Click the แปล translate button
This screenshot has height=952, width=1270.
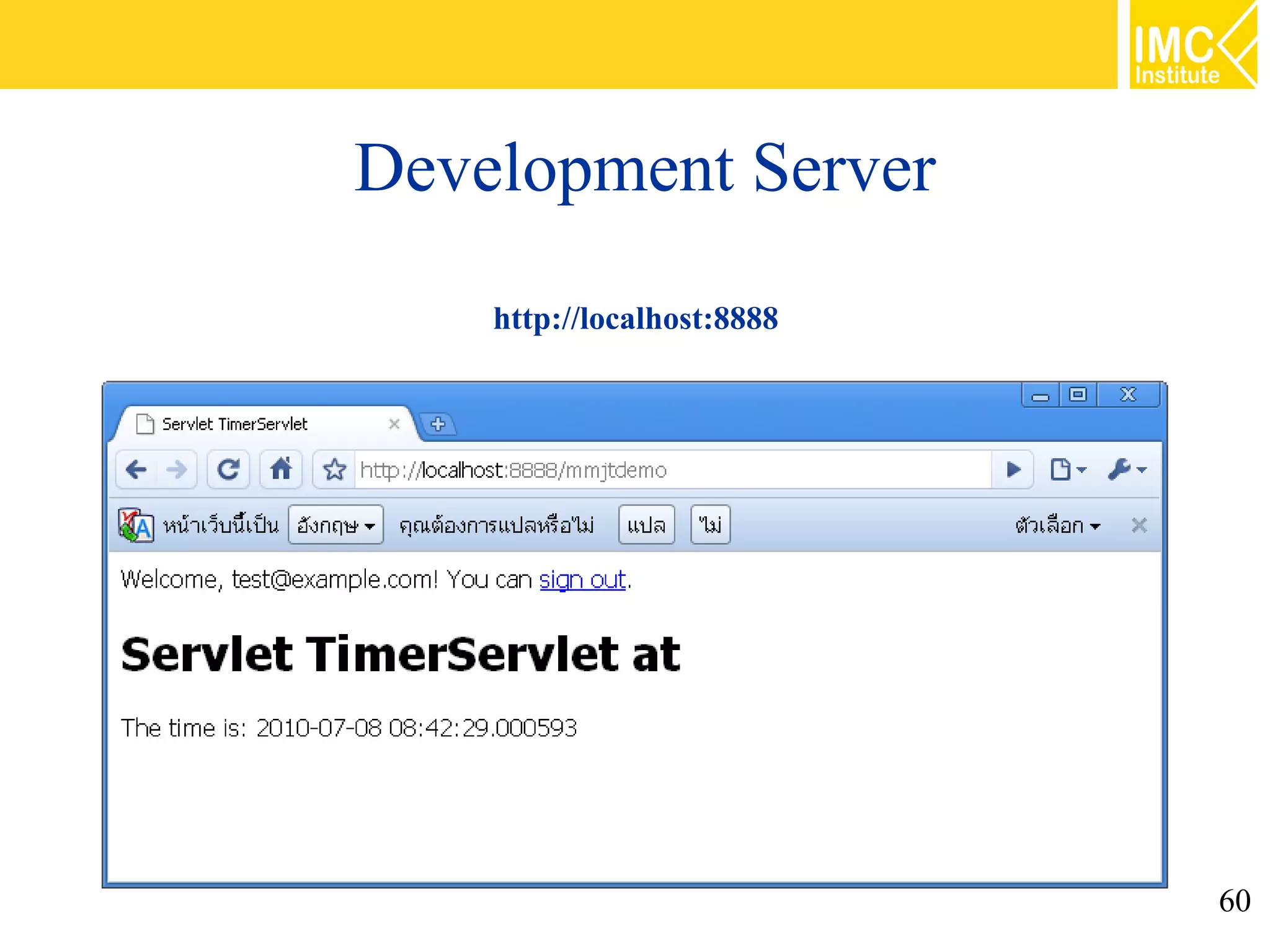646,525
